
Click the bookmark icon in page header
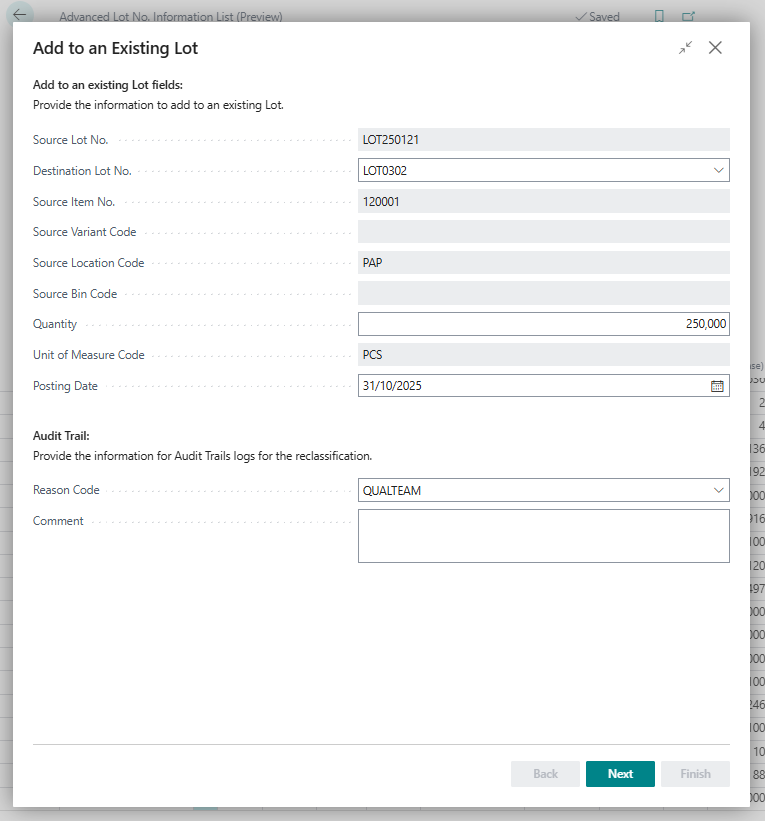point(659,16)
